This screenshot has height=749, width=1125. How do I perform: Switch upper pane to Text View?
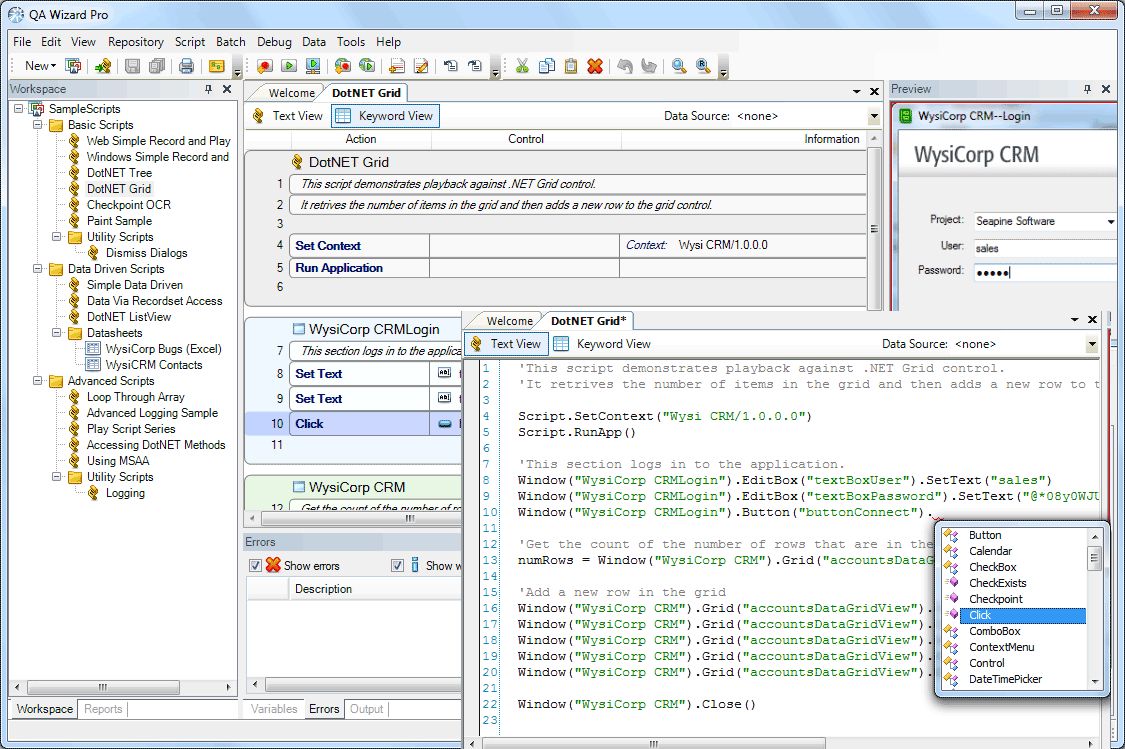click(x=287, y=116)
